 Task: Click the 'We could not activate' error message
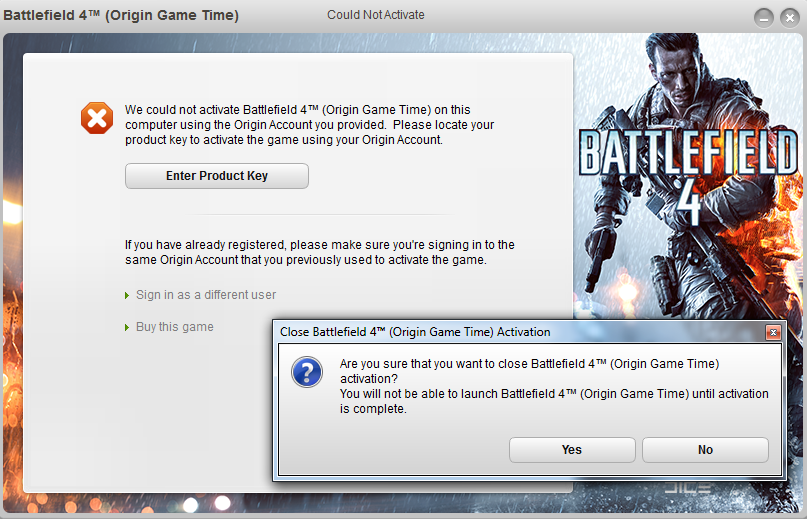[309, 125]
